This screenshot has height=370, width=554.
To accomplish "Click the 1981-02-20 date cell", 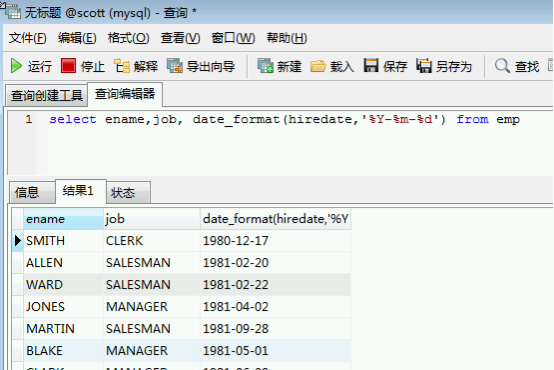I will coord(276,263).
